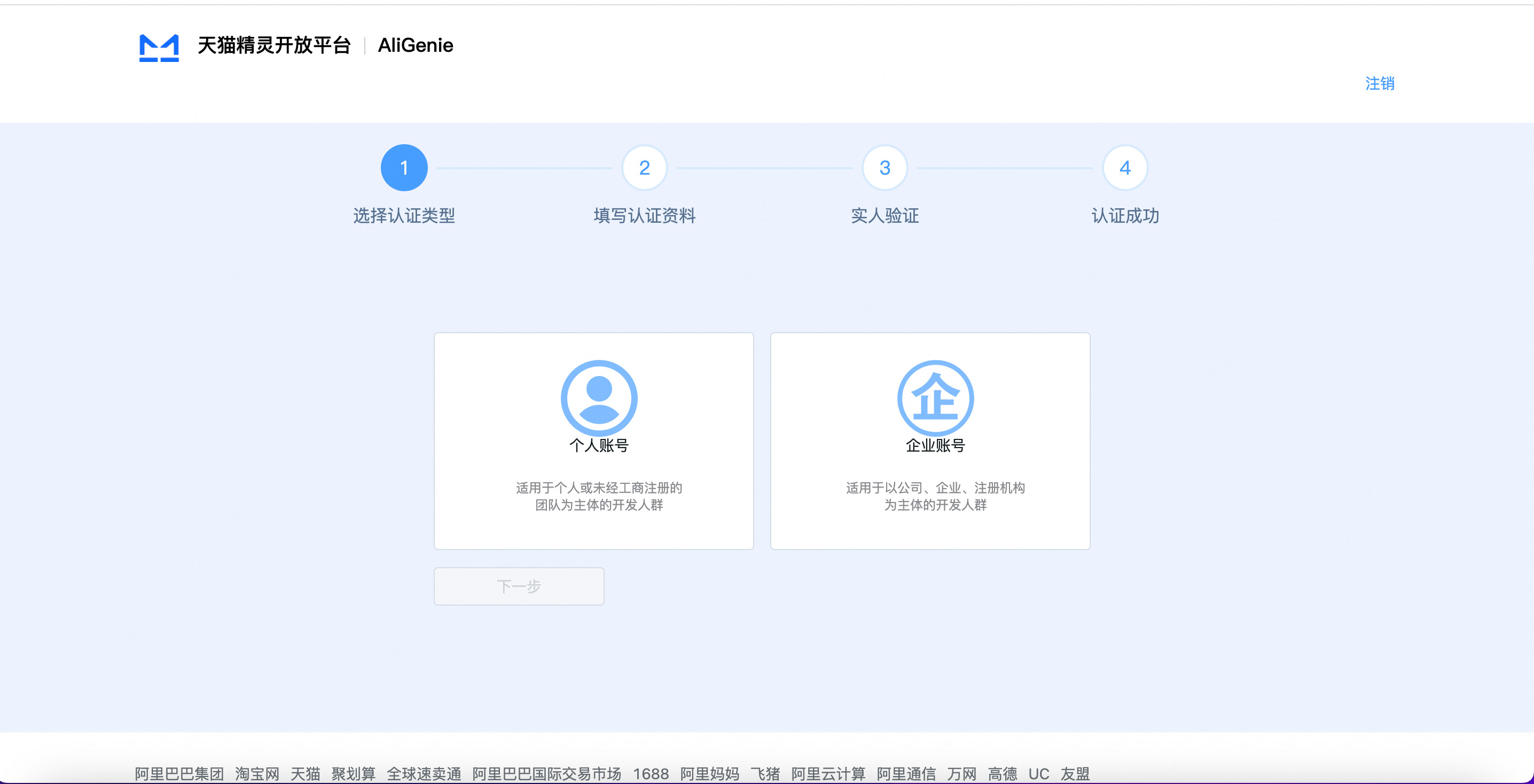Click the 下一步 next button
1534x784 pixels.
[x=519, y=586]
